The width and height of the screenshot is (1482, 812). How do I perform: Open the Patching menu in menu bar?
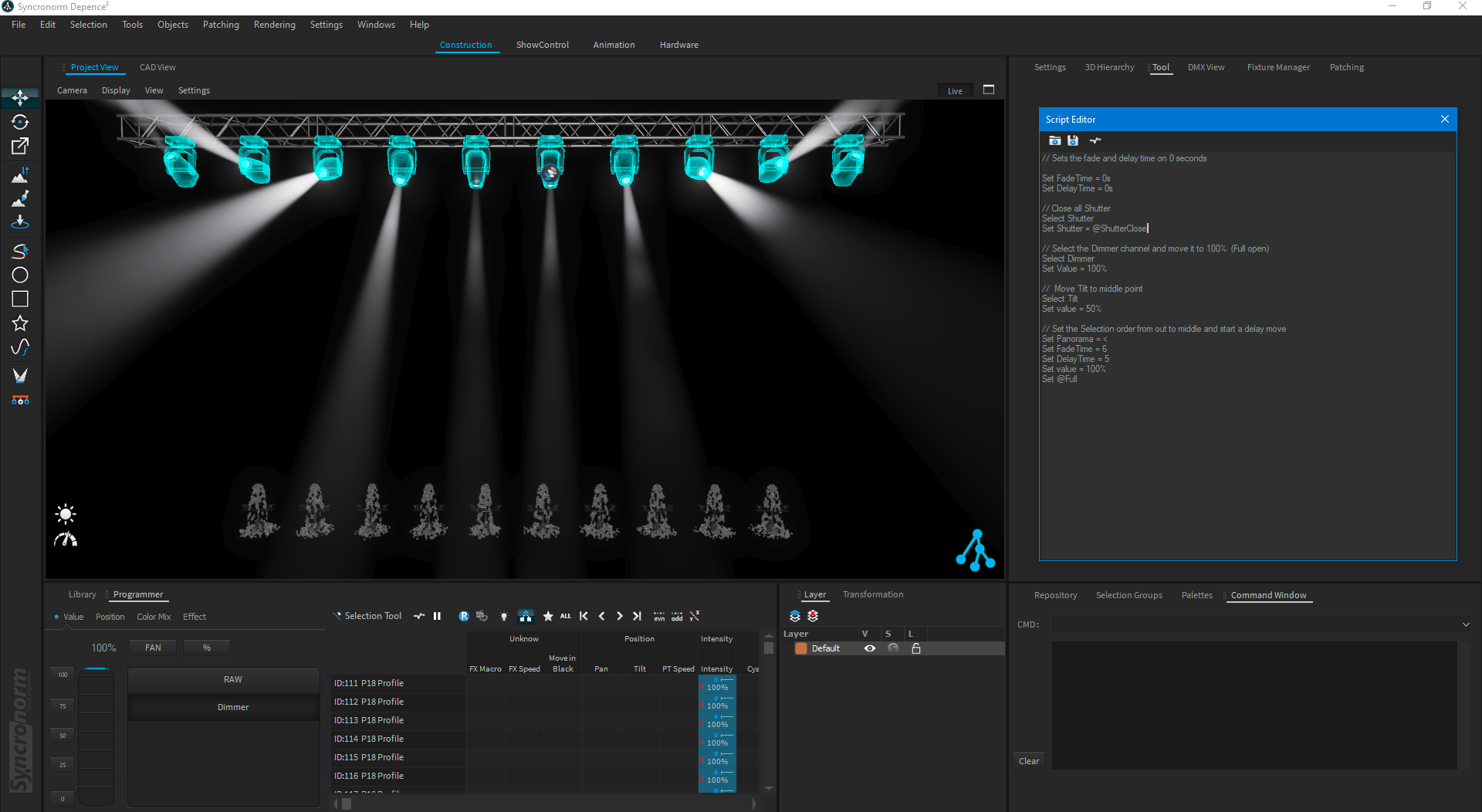tap(221, 25)
